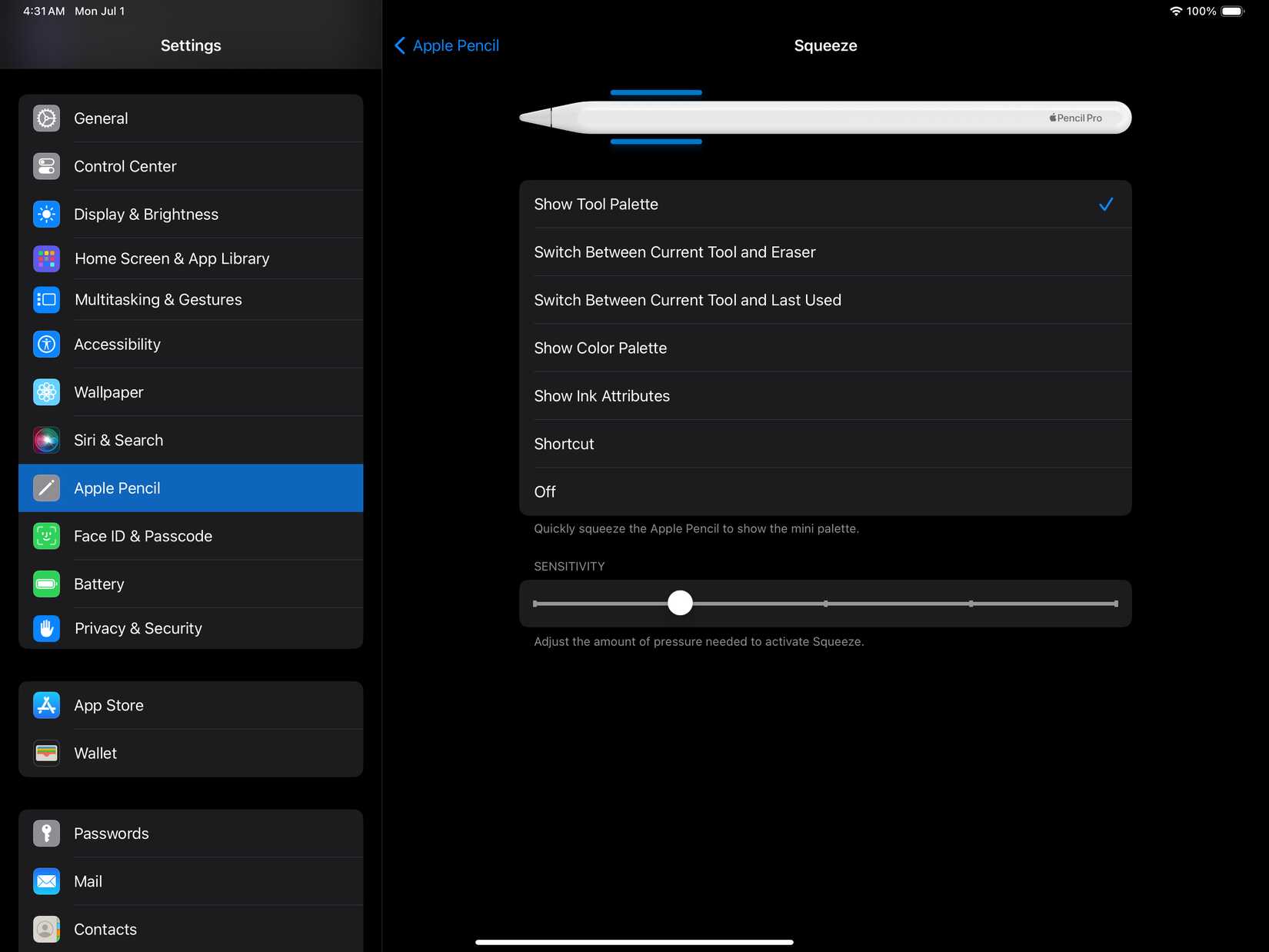Click the General gear icon
1269x952 pixels.
pos(47,118)
